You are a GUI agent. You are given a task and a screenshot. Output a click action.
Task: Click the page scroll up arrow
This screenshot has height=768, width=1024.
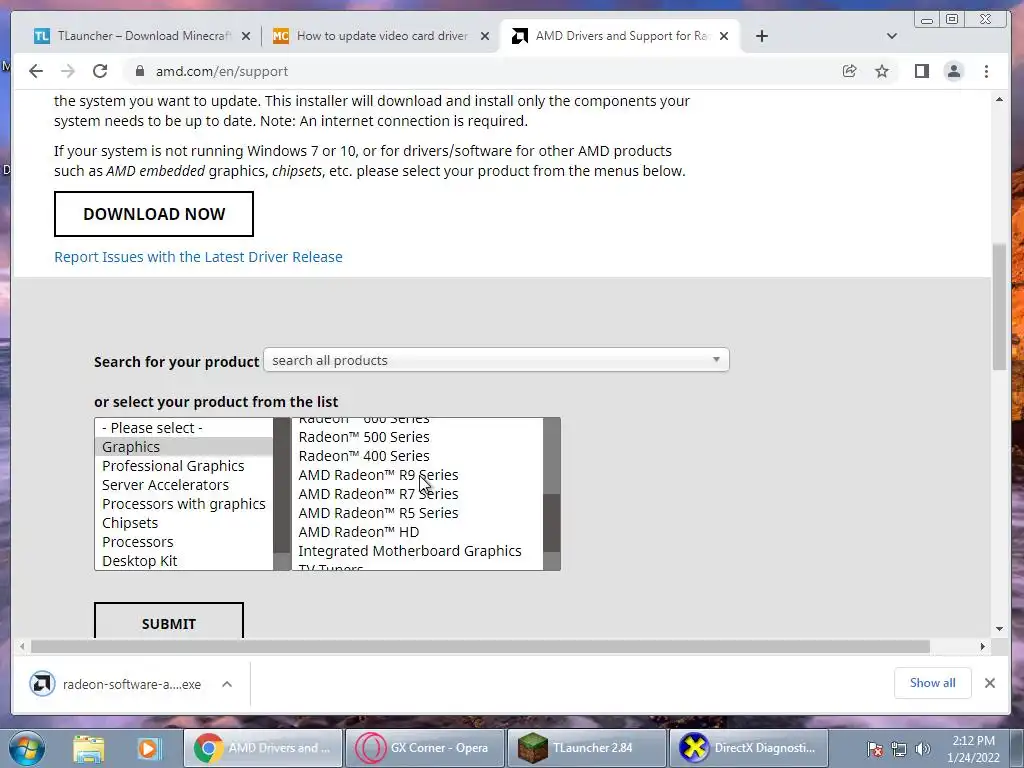click(x=999, y=99)
